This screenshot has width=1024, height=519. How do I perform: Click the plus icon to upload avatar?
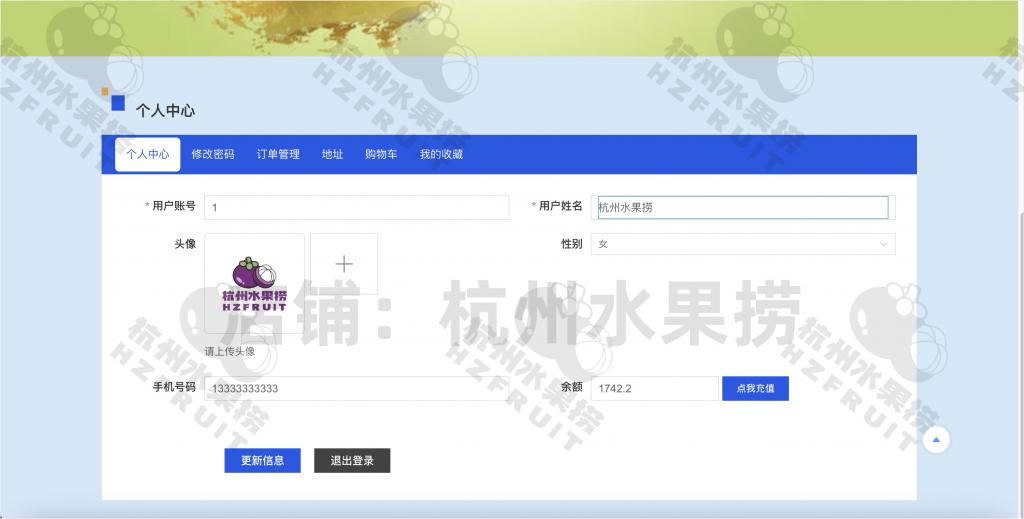coord(344,264)
